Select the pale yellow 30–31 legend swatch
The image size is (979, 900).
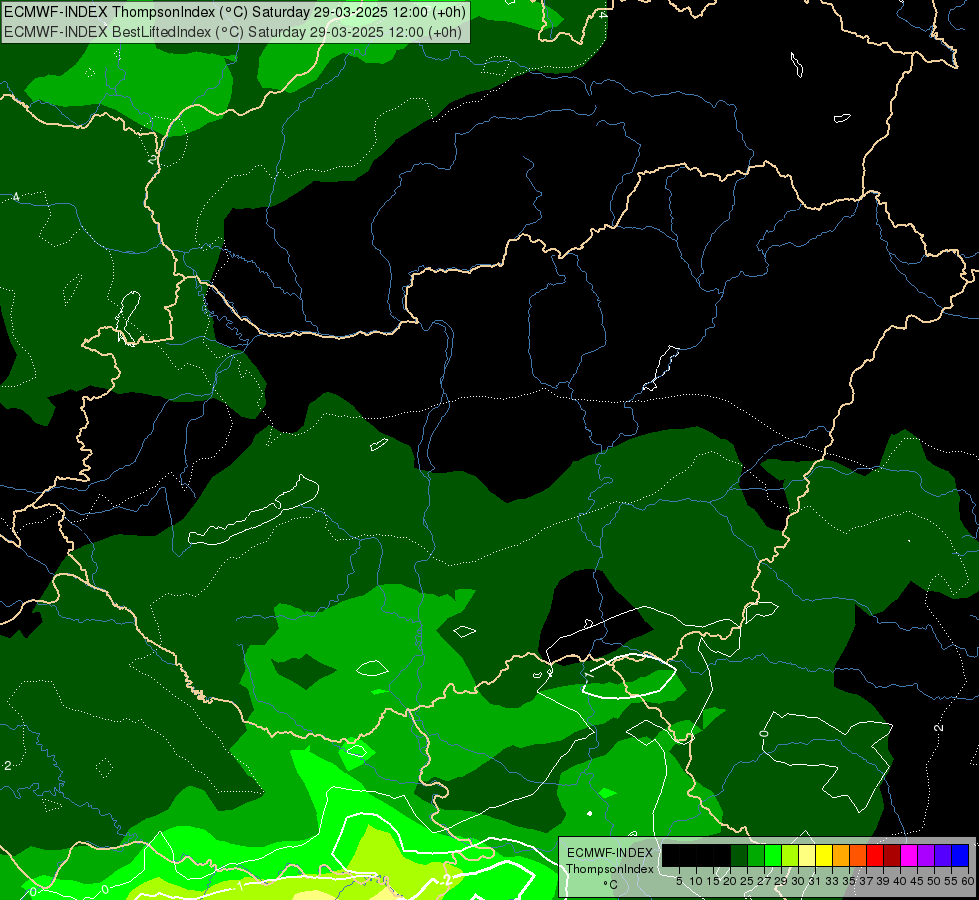pos(807,855)
